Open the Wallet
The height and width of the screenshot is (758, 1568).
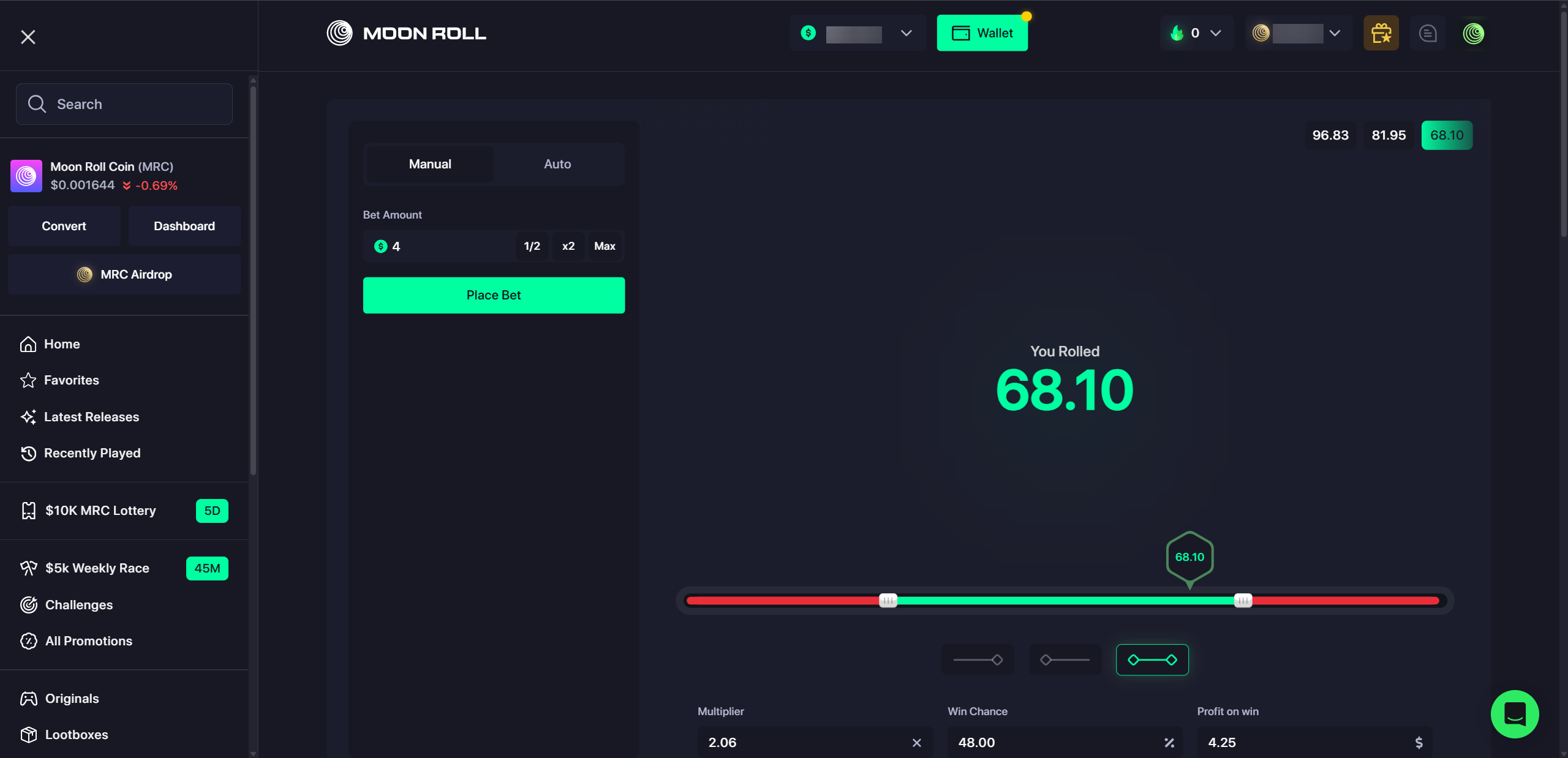point(982,33)
